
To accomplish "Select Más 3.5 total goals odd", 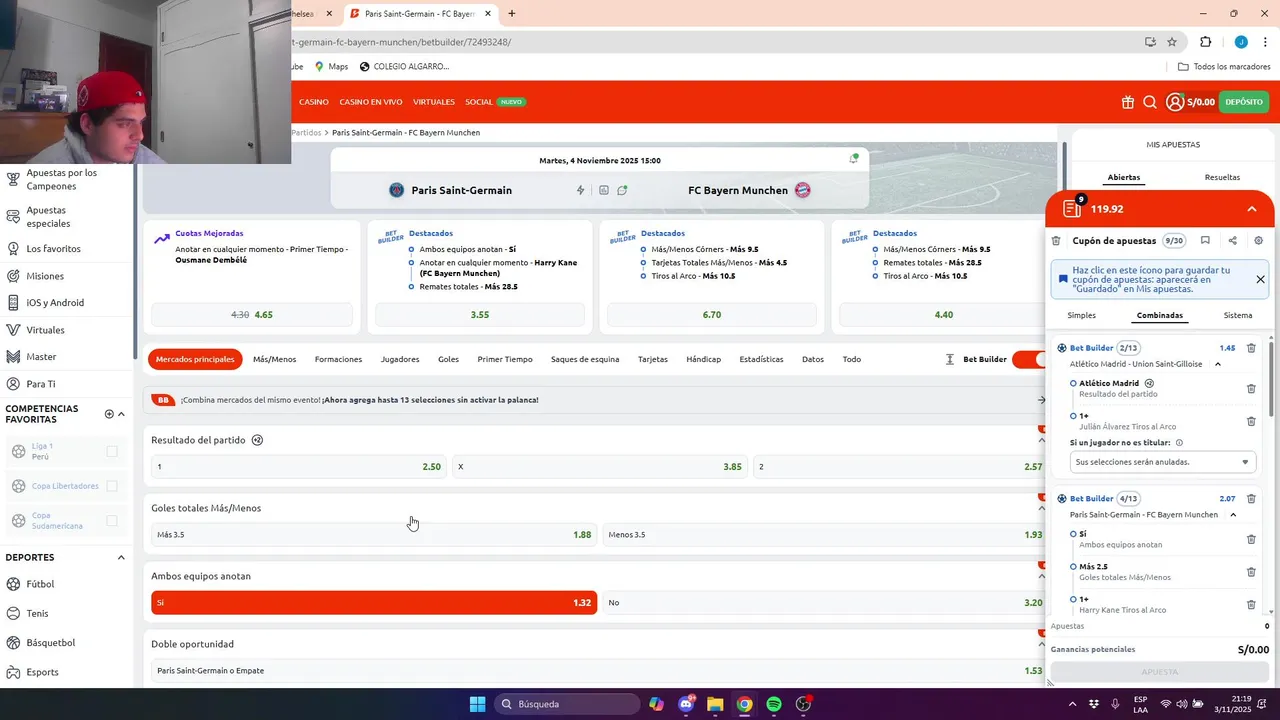I will pyautogui.click(x=374, y=535).
